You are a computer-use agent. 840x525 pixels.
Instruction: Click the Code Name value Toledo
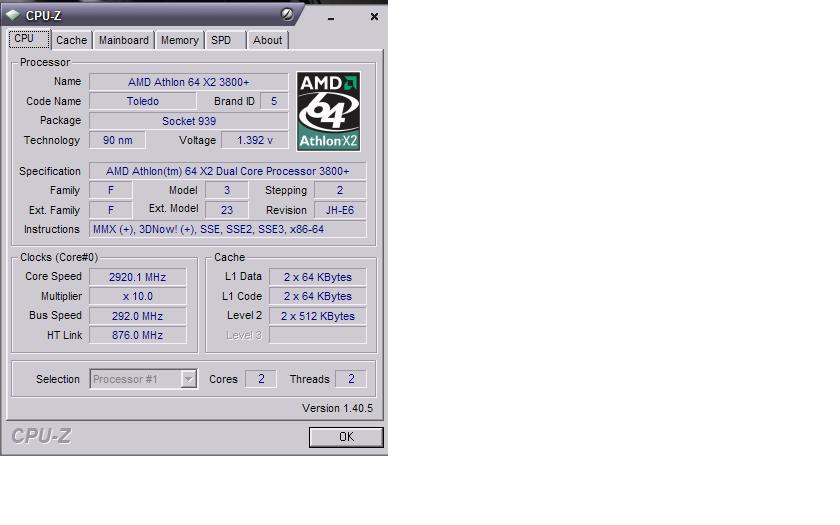(x=142, y=101)
